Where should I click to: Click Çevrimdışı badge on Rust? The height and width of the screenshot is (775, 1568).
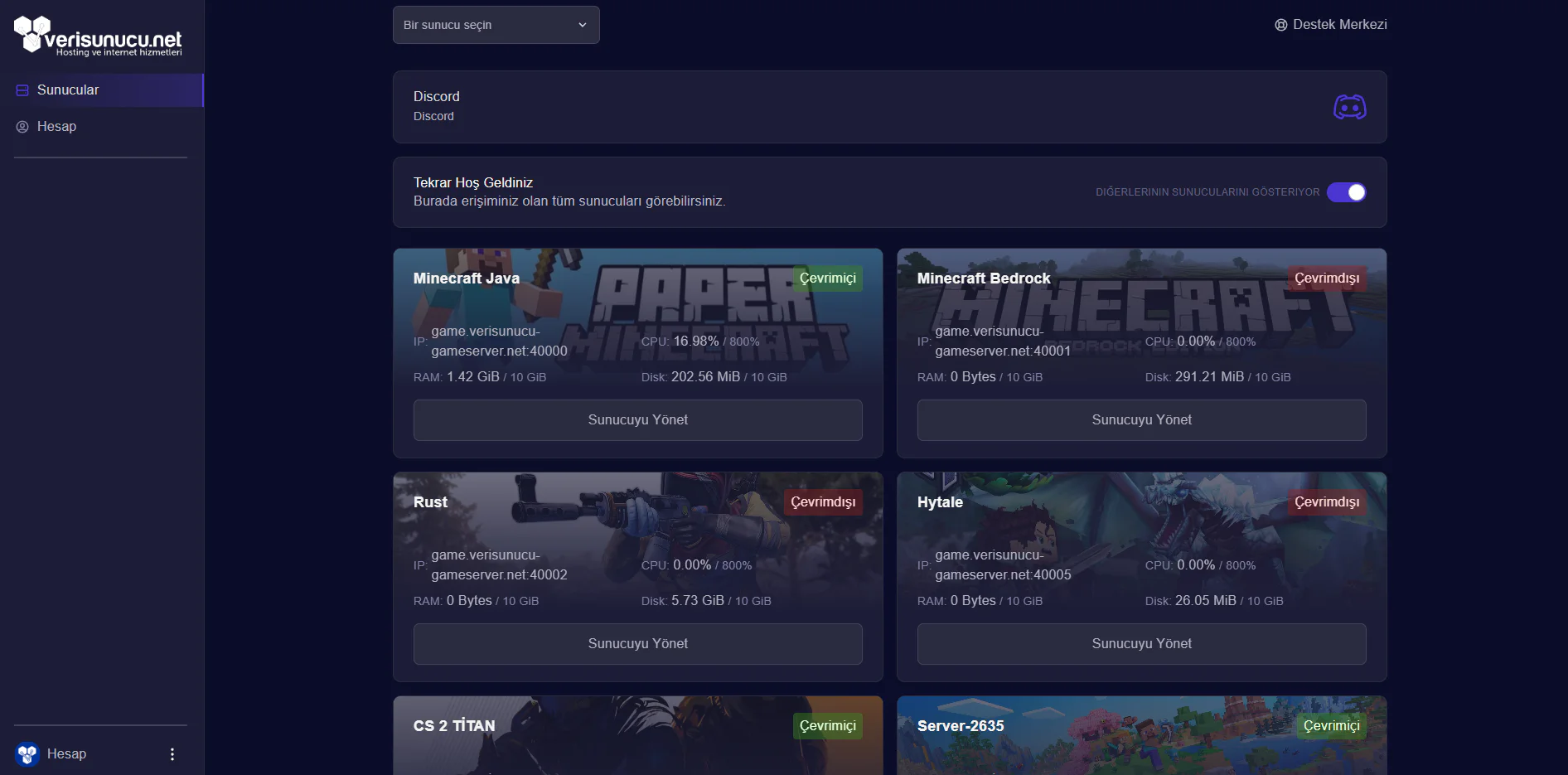click(823, 502)
